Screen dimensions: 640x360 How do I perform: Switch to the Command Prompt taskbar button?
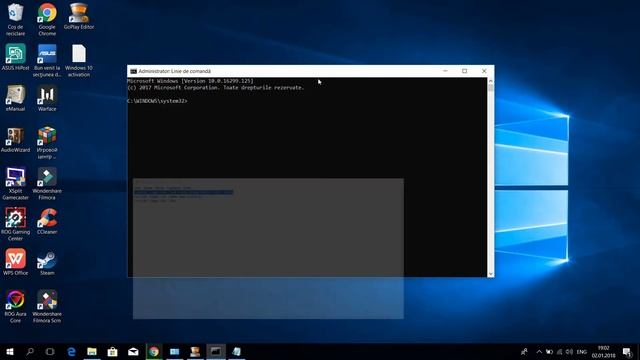pos(216,351)
